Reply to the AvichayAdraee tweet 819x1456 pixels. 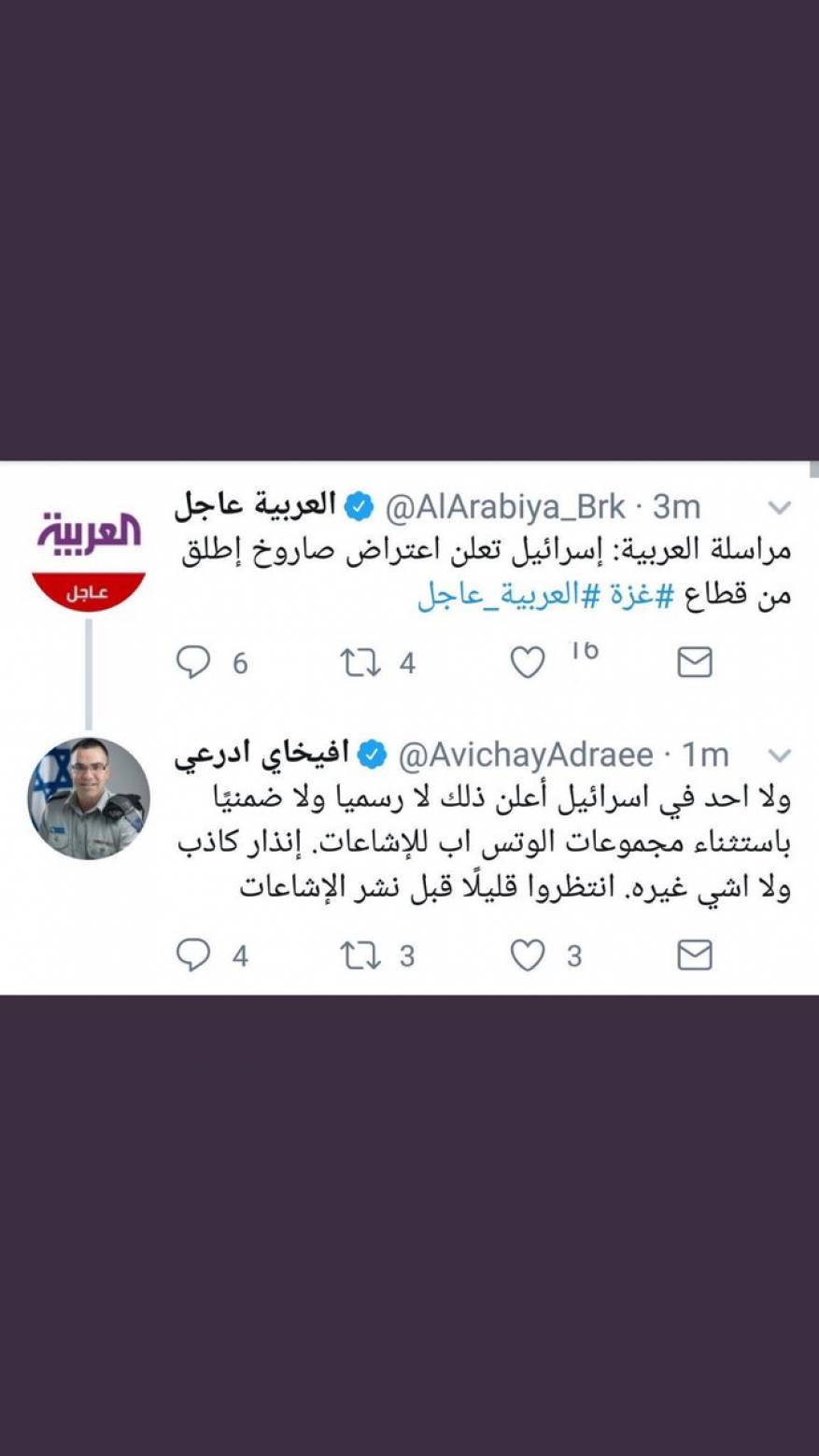[x=193, y=955]
